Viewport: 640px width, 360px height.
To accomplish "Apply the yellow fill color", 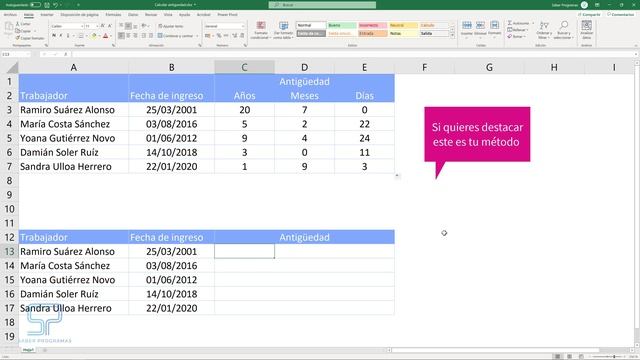I will (x=94, y=36).
